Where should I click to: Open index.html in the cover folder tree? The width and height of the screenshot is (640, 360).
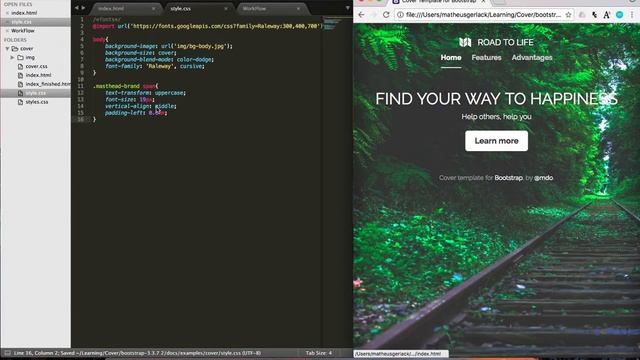pyautogui.click(x=38, y=75)
